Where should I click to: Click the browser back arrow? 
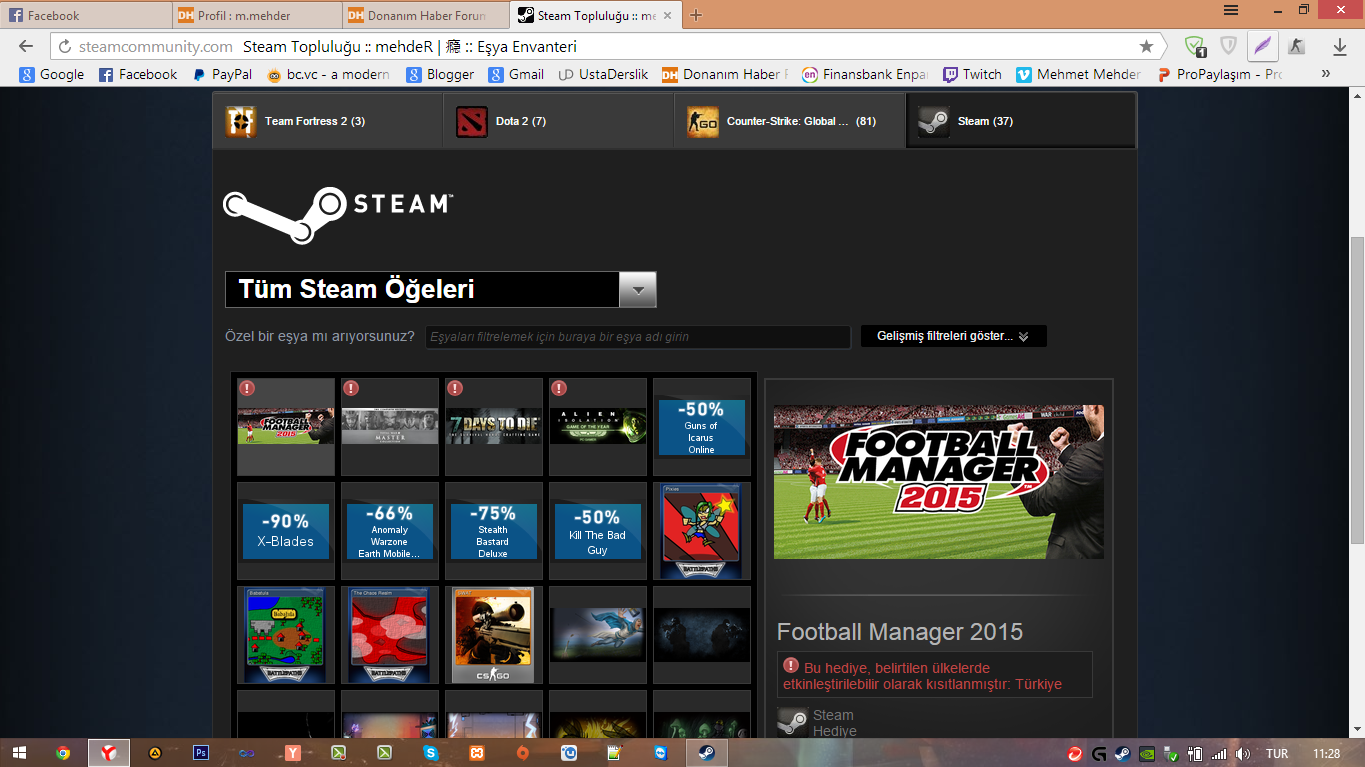click(26, 46)
